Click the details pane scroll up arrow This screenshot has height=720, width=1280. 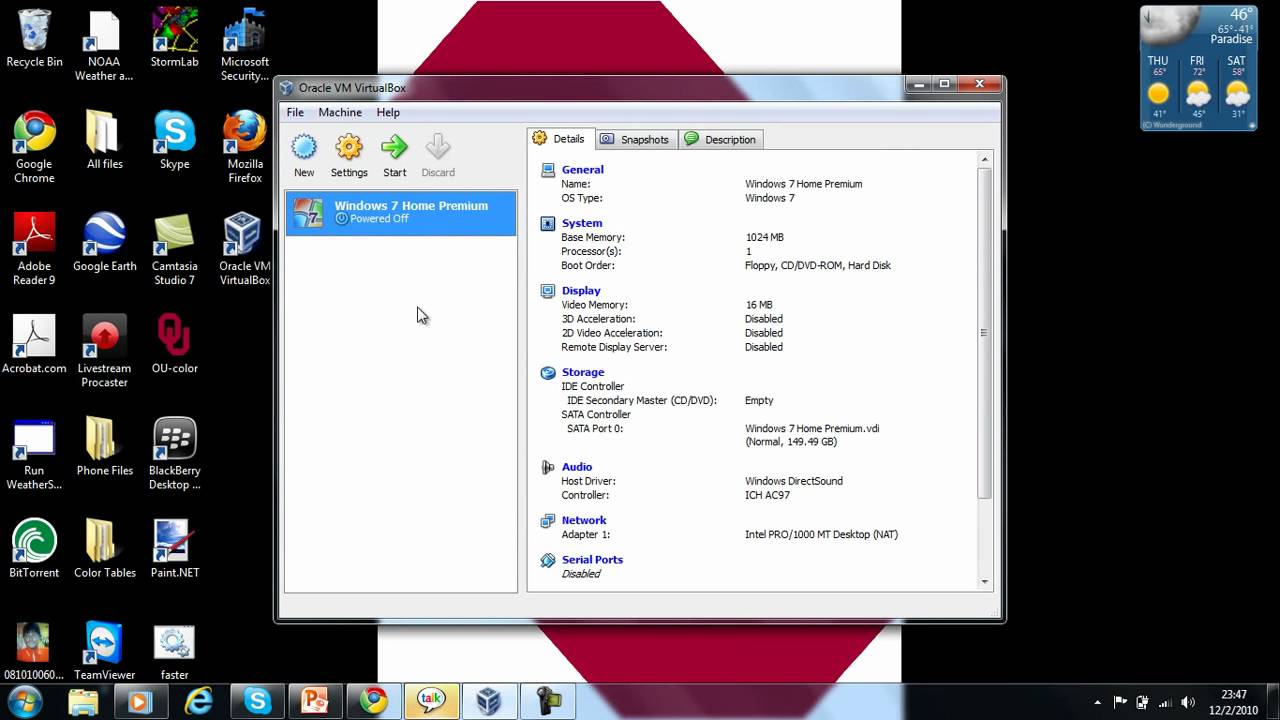(x=984, y=159)
